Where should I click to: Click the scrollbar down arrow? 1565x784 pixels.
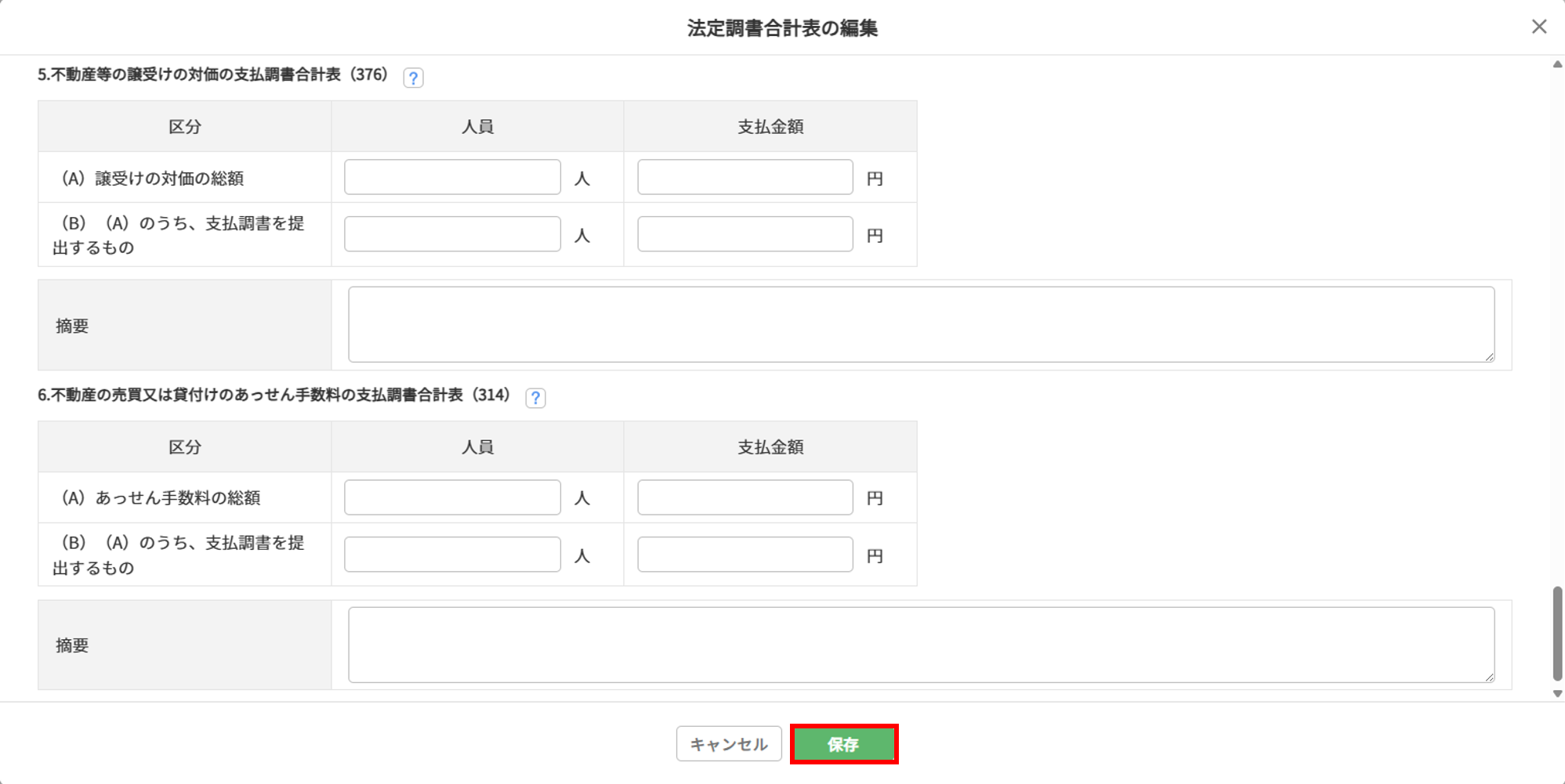1557,694
